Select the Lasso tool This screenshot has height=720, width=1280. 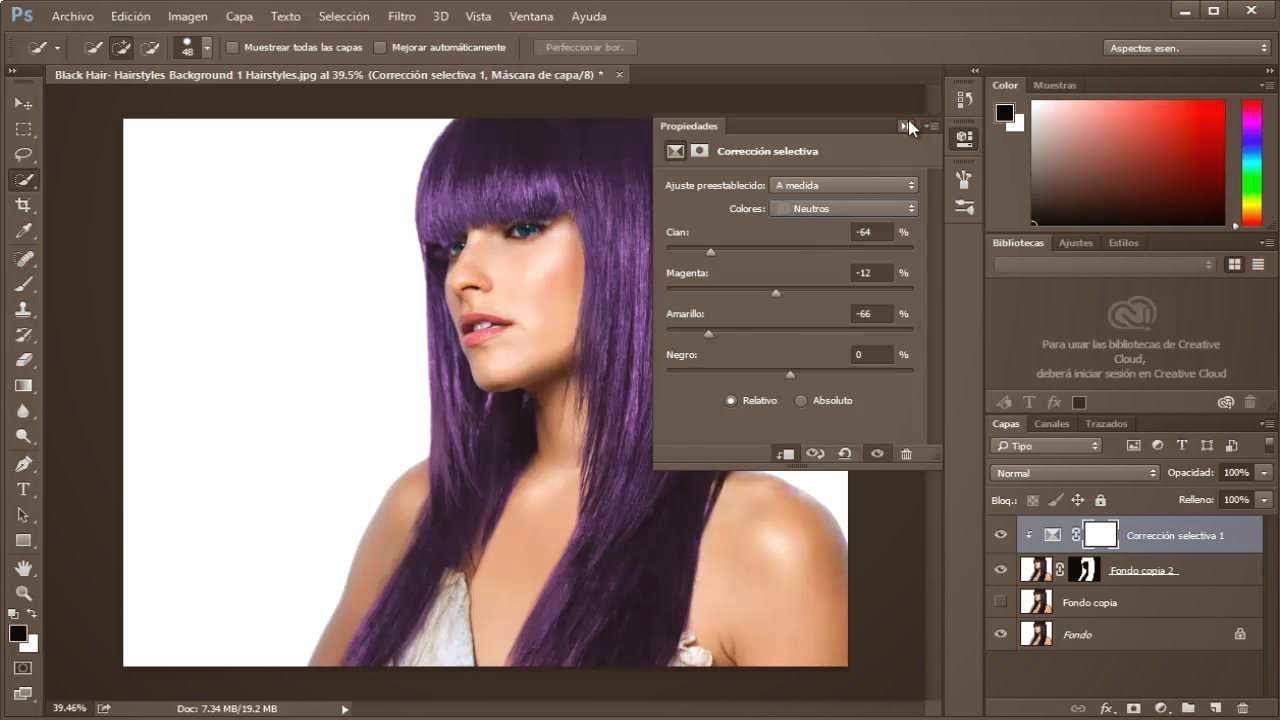point(23,155)
